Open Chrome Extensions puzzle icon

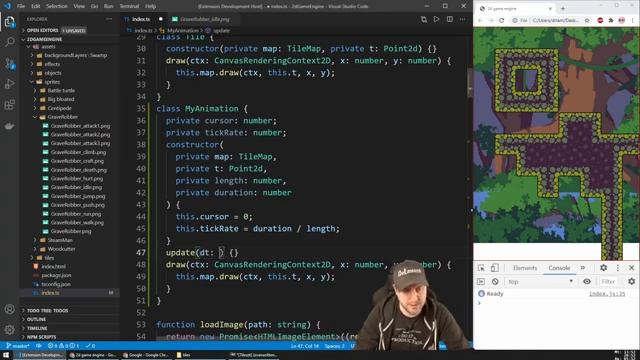(611, 20)
